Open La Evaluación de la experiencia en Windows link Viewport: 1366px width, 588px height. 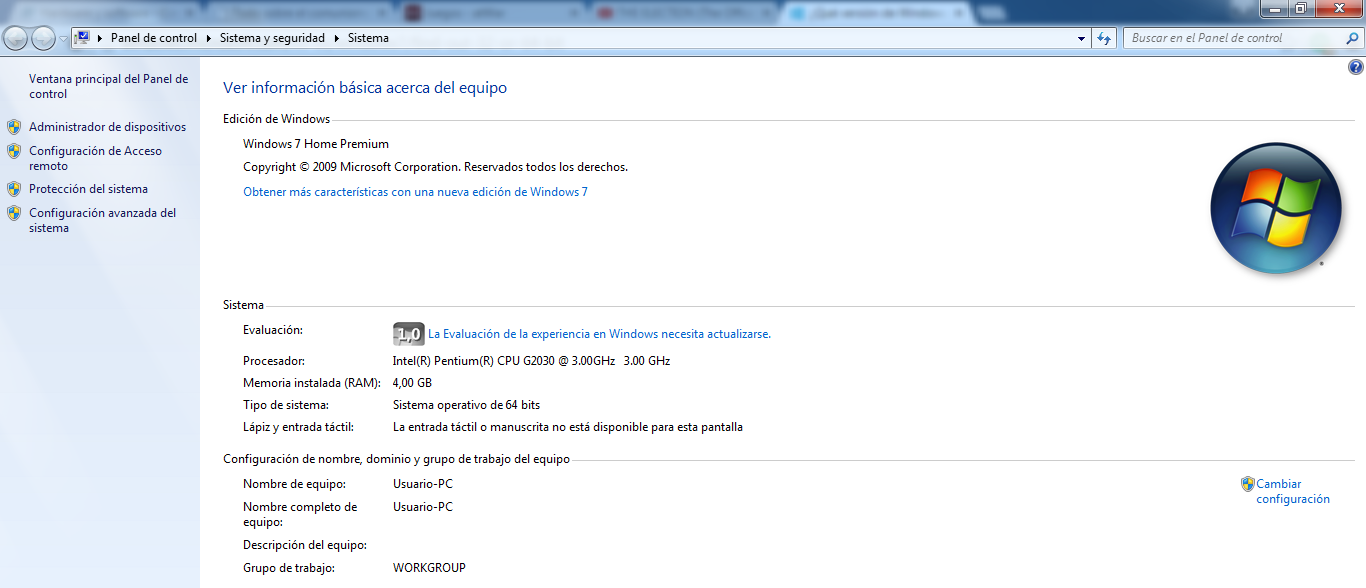(x=599, y=334)
